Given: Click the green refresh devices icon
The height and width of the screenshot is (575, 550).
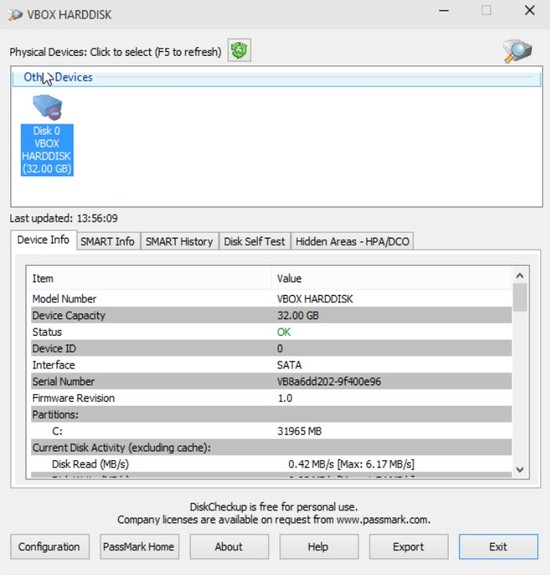Looking at the screenshot, I should (x=239, y=50).
